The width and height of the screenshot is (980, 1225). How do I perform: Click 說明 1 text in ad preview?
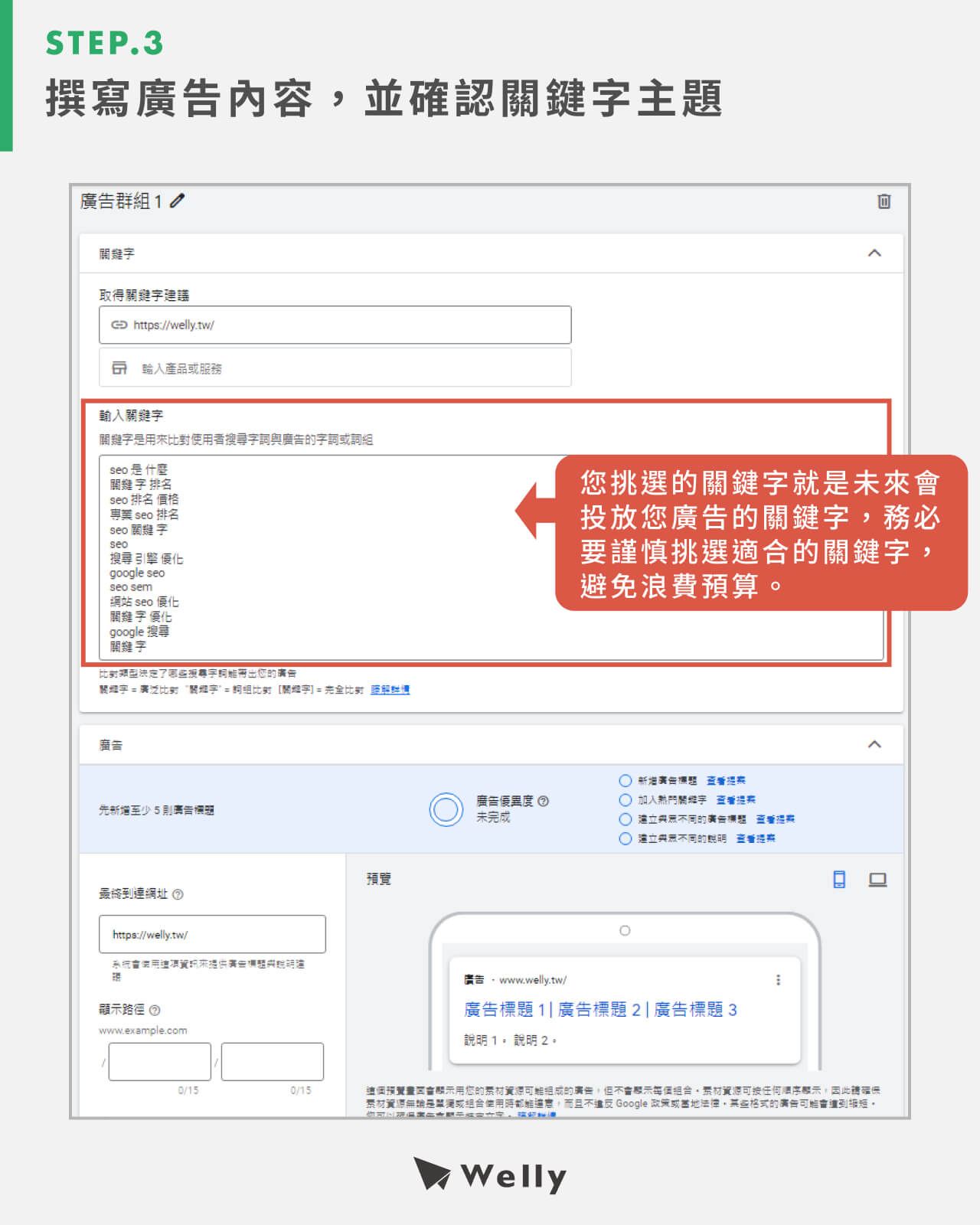coord(481,1040)
